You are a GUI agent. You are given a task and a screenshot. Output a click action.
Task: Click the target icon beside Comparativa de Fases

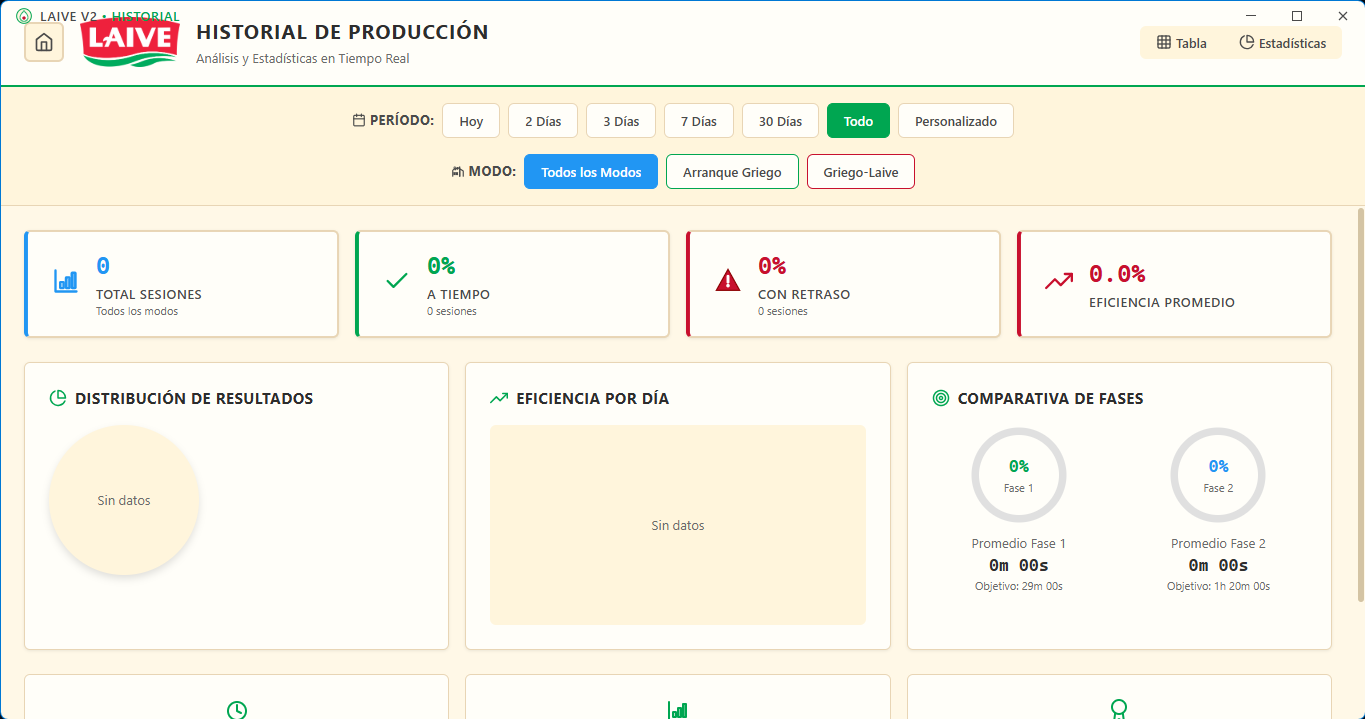click(940, 398)
